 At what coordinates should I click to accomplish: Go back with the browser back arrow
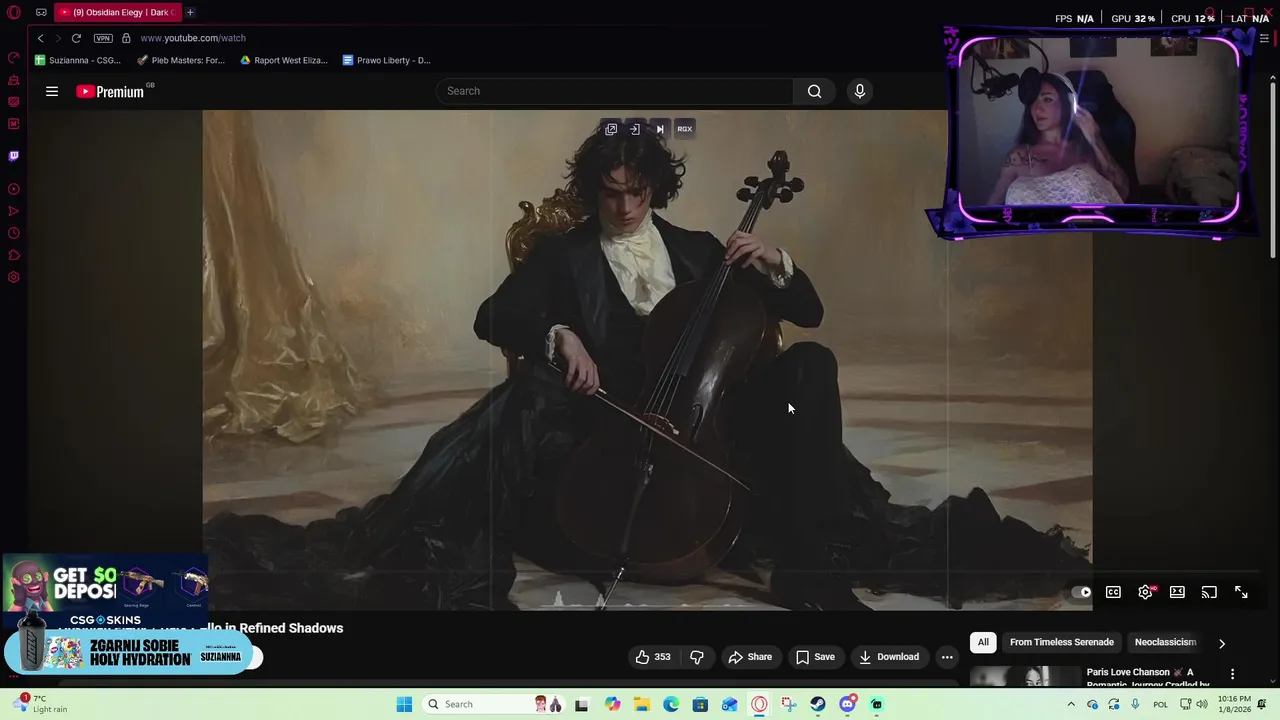pyautogui.click(x=41, y=38)
